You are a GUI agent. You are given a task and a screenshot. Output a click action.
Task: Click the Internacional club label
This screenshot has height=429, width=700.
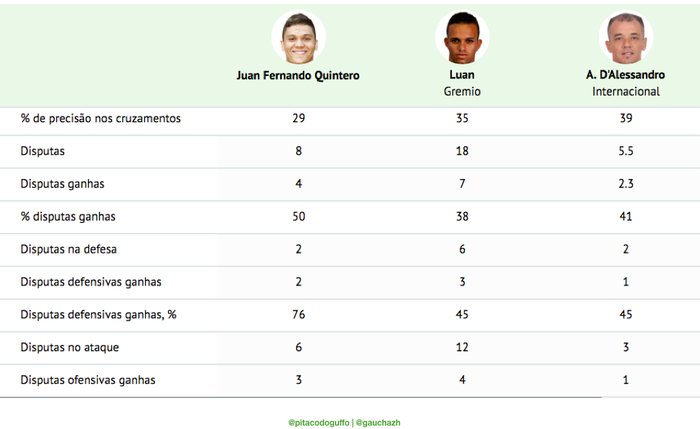(x=625, y=92)
